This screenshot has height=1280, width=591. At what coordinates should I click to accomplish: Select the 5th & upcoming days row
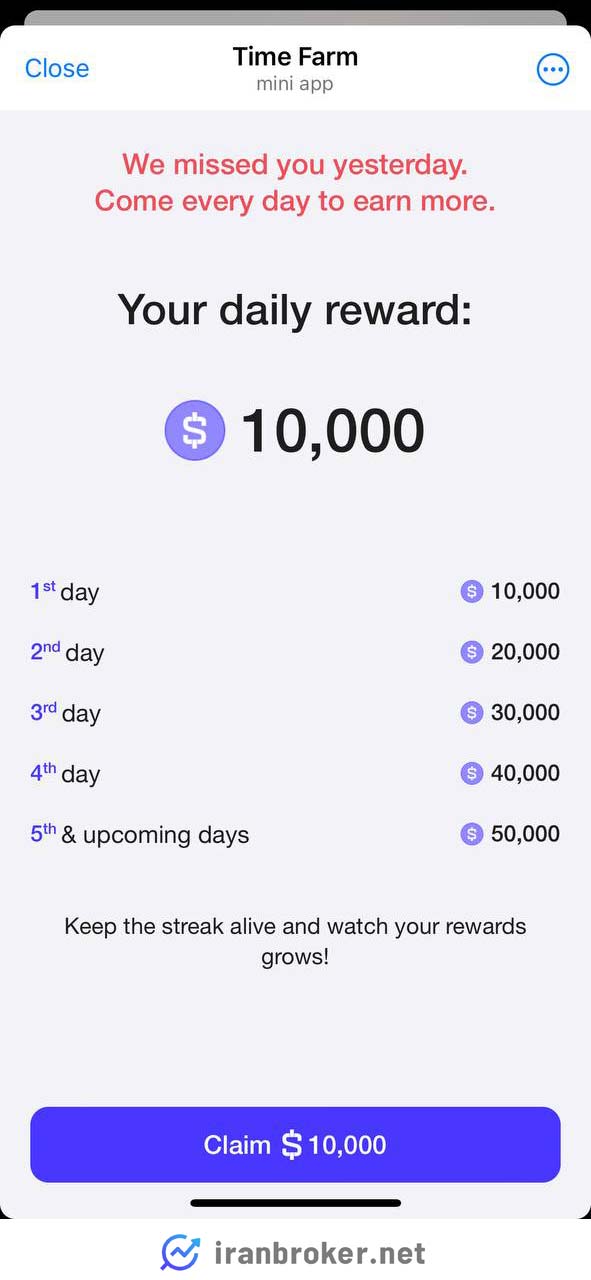(x=295, y=834)
